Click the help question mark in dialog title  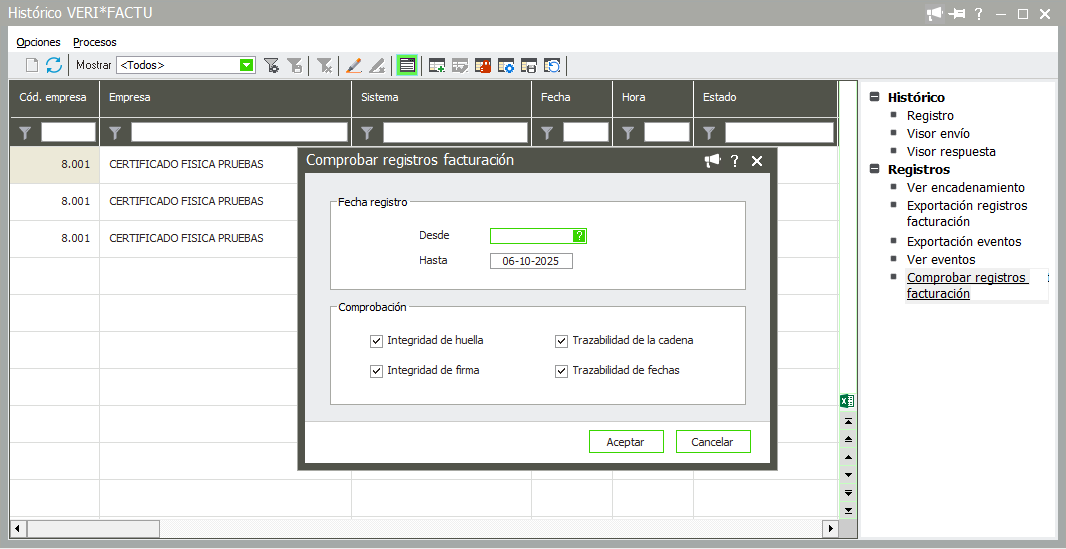pyautogui.click(x=734, y=161)
